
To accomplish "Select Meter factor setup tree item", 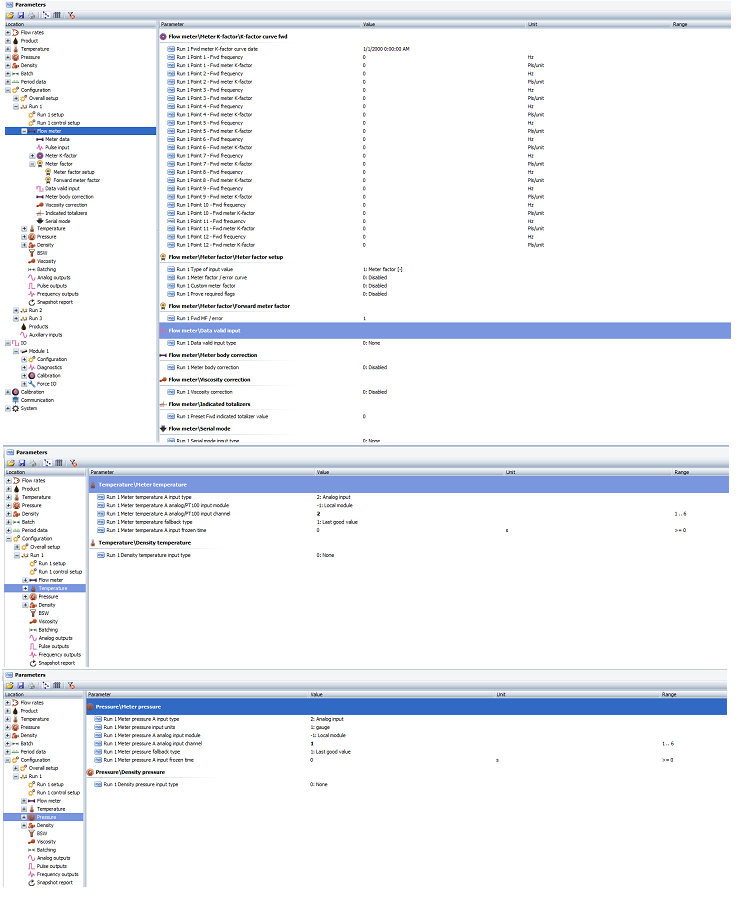I will (x=74, y=172).
